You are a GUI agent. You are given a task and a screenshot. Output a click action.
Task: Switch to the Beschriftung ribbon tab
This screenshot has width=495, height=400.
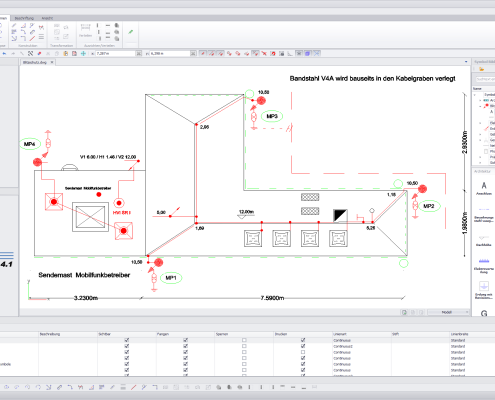click(x=24, y=18)
